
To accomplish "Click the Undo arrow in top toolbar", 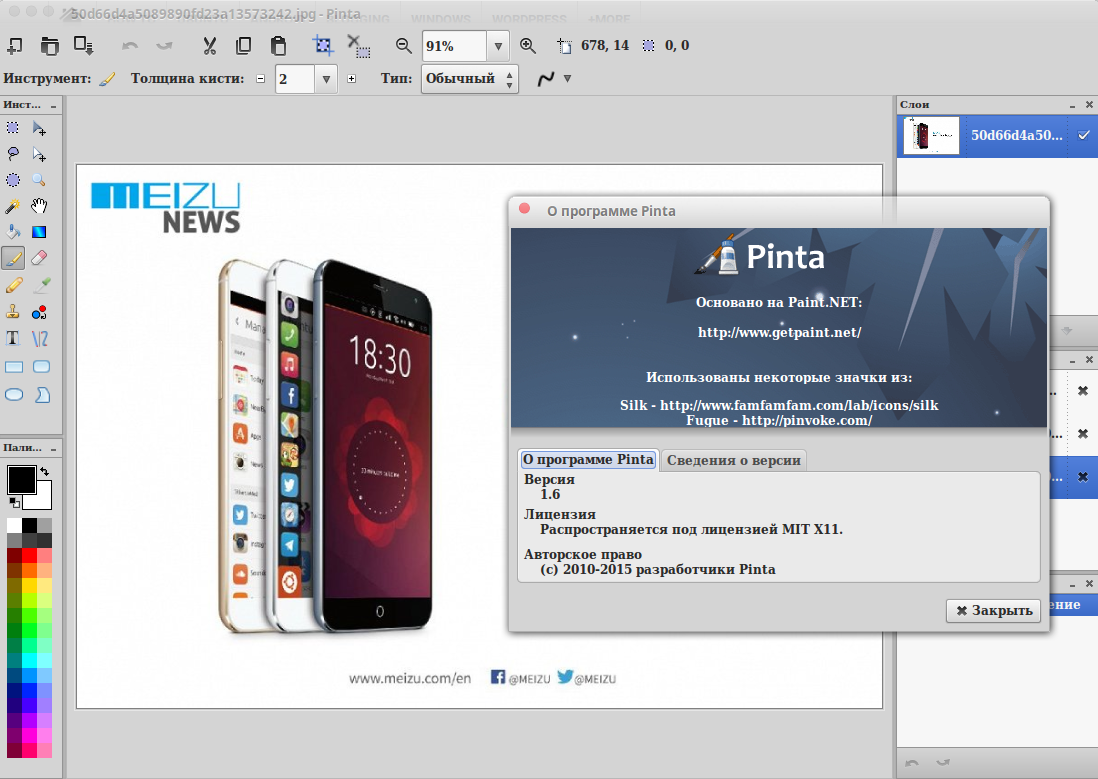I will point(130,46).
